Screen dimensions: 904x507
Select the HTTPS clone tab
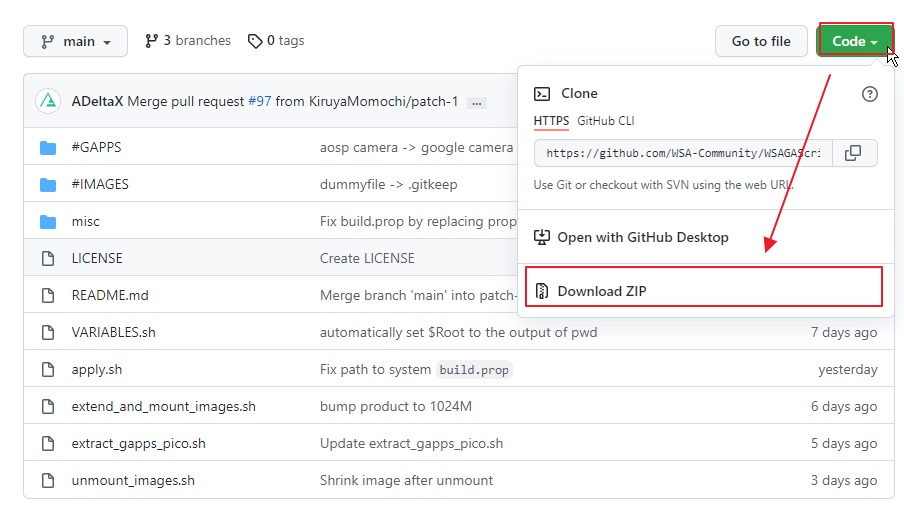[551, 121]
